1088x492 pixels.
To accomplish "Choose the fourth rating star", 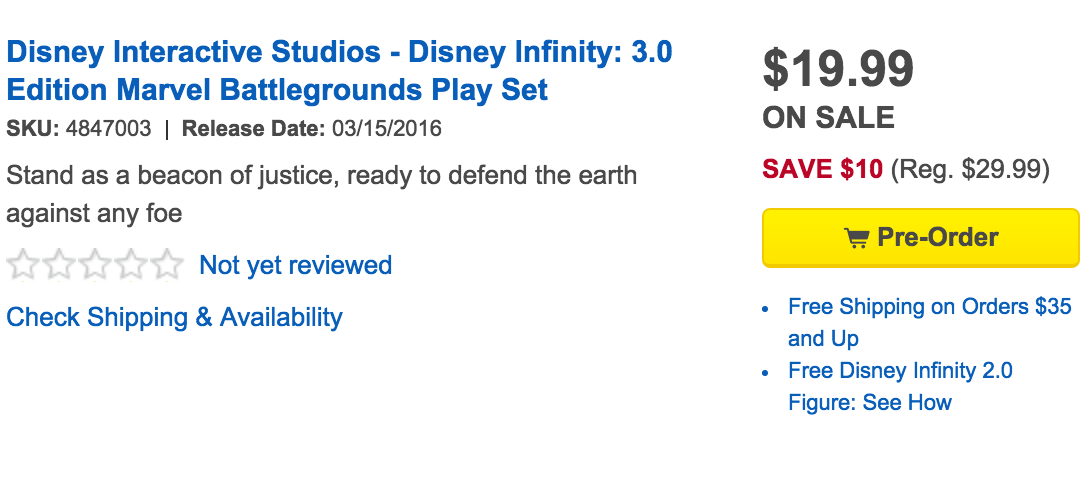I will click(x=131, y=265).
